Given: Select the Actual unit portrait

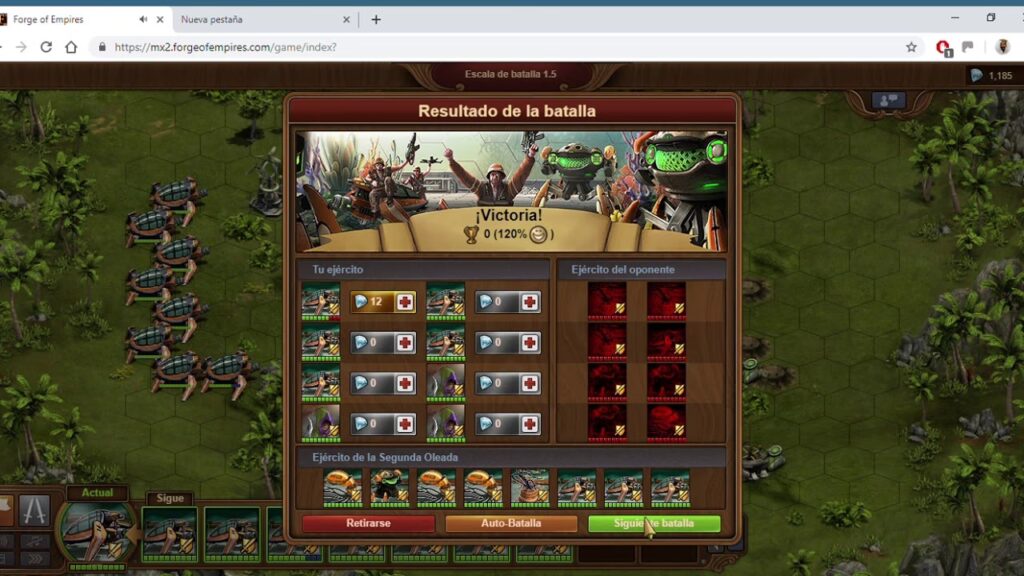Looking at the screenshot, I should (x=96, y=531).
